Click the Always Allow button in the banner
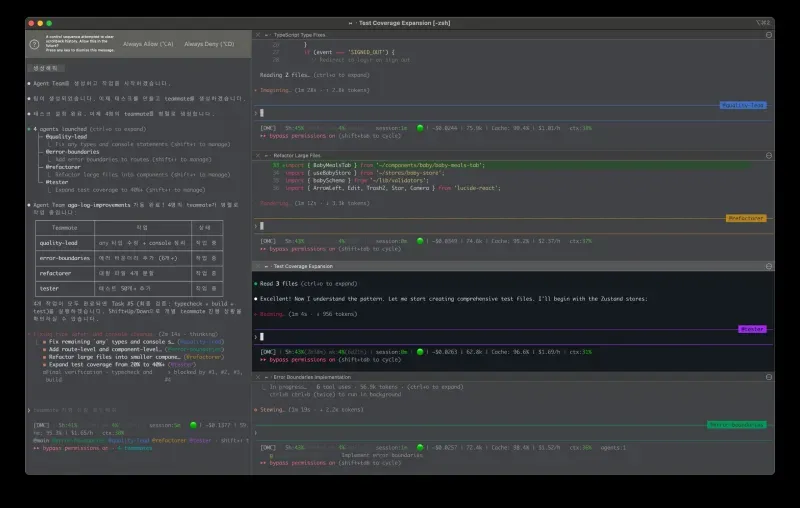This screenshot has width=800, height=508. 148,44
